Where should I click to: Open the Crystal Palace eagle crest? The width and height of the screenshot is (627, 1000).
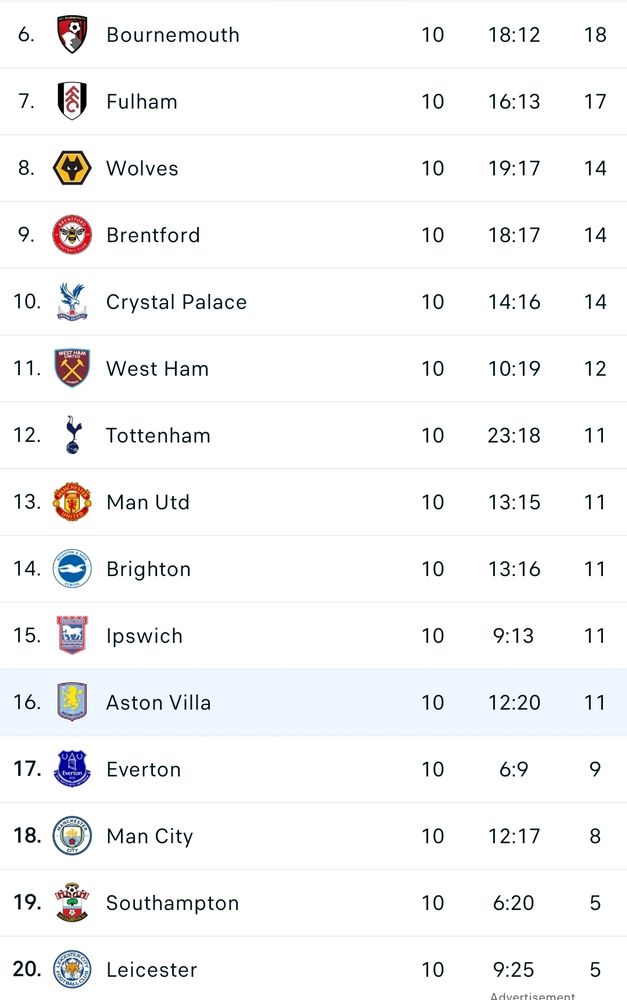tap(72, 302)
